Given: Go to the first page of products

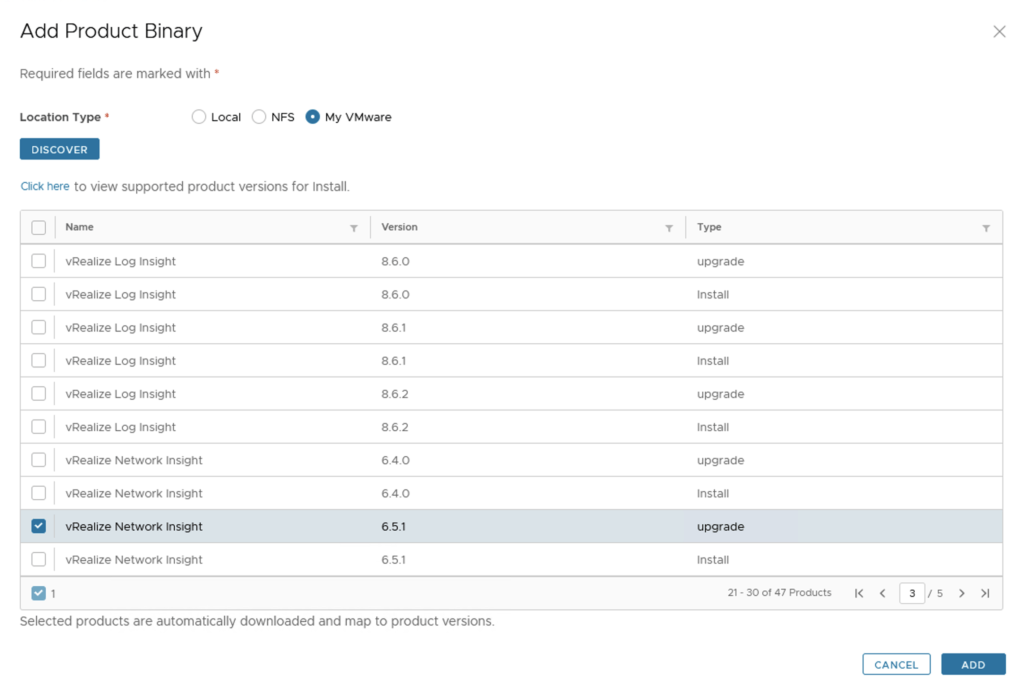Looking at the screenshot, I should (859, 593).
